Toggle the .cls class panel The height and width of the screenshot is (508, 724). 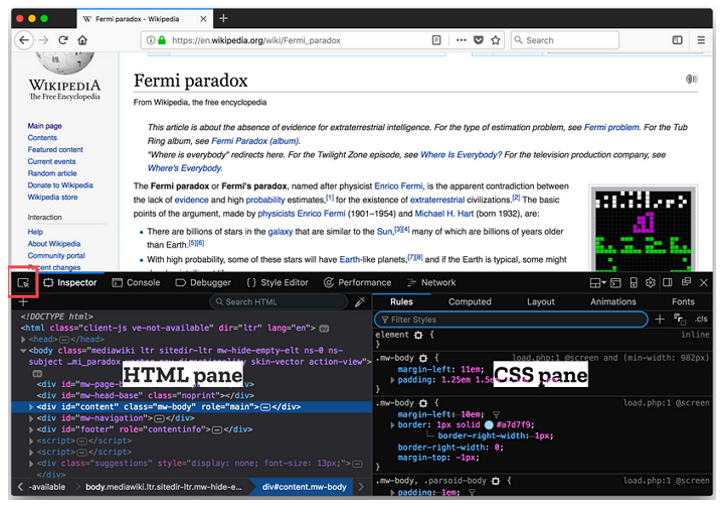[700, 319]
